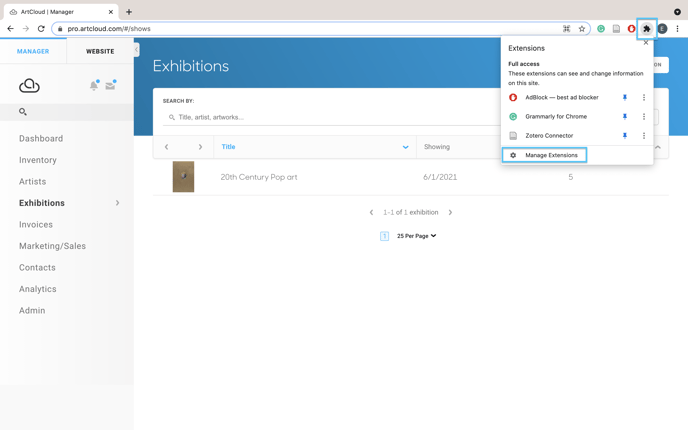Go to previous exhibitions page arrow

tap(371, 212)
